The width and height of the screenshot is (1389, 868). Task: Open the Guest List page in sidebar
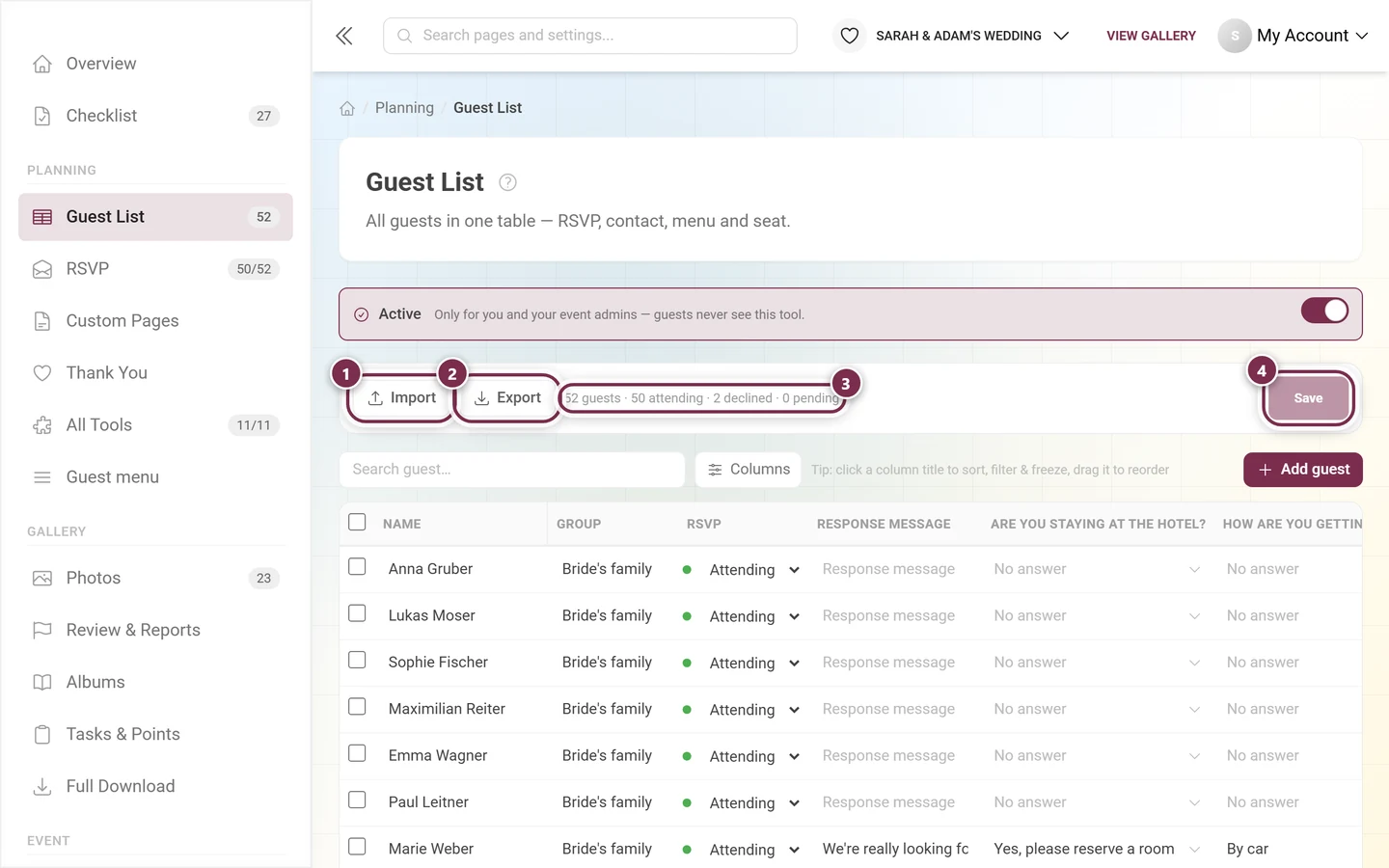pos(155,217)
